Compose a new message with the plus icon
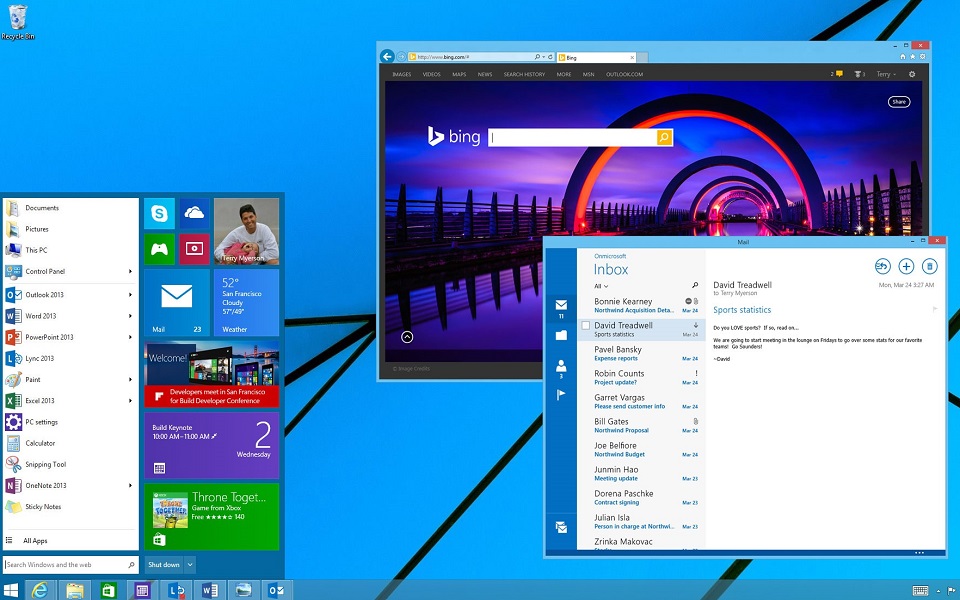The height and width of the screenshot is (600, 960). coord(906,266)
